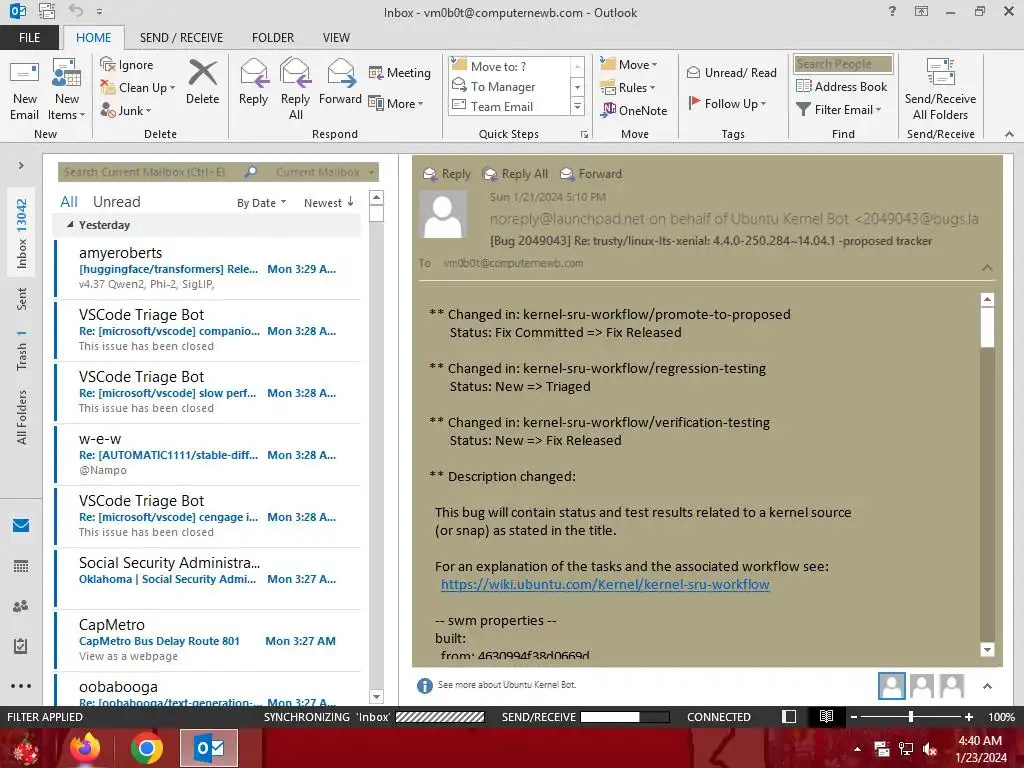Open the By Date sort dropdown
The image size is (1024, 768).
tap(261, 203)
